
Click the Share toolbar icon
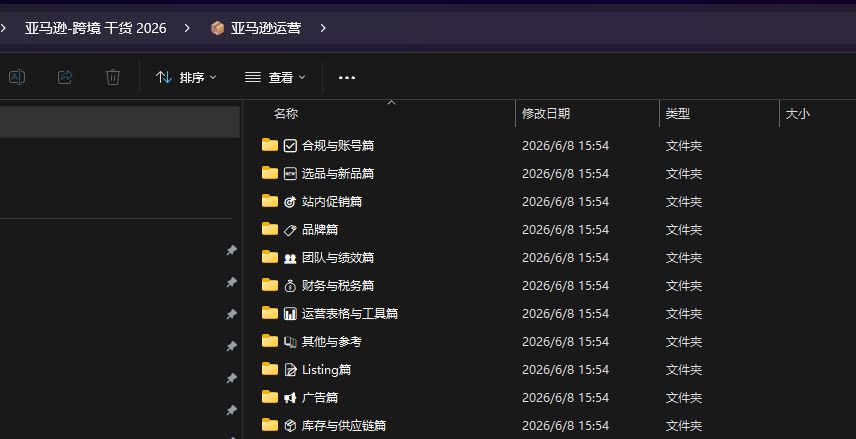(65, 77)
